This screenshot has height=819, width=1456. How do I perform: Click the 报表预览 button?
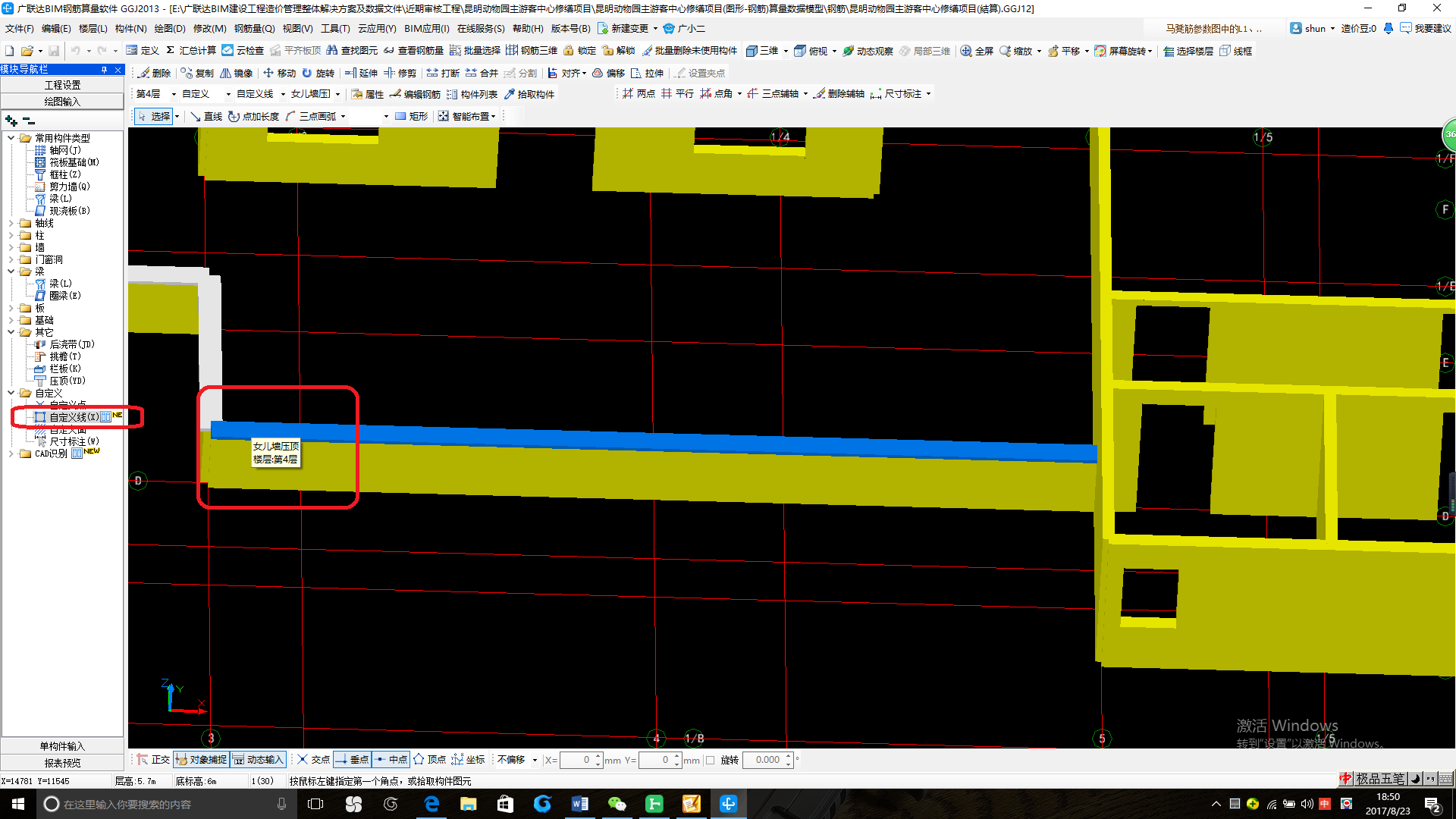click(x=62, y=763)
